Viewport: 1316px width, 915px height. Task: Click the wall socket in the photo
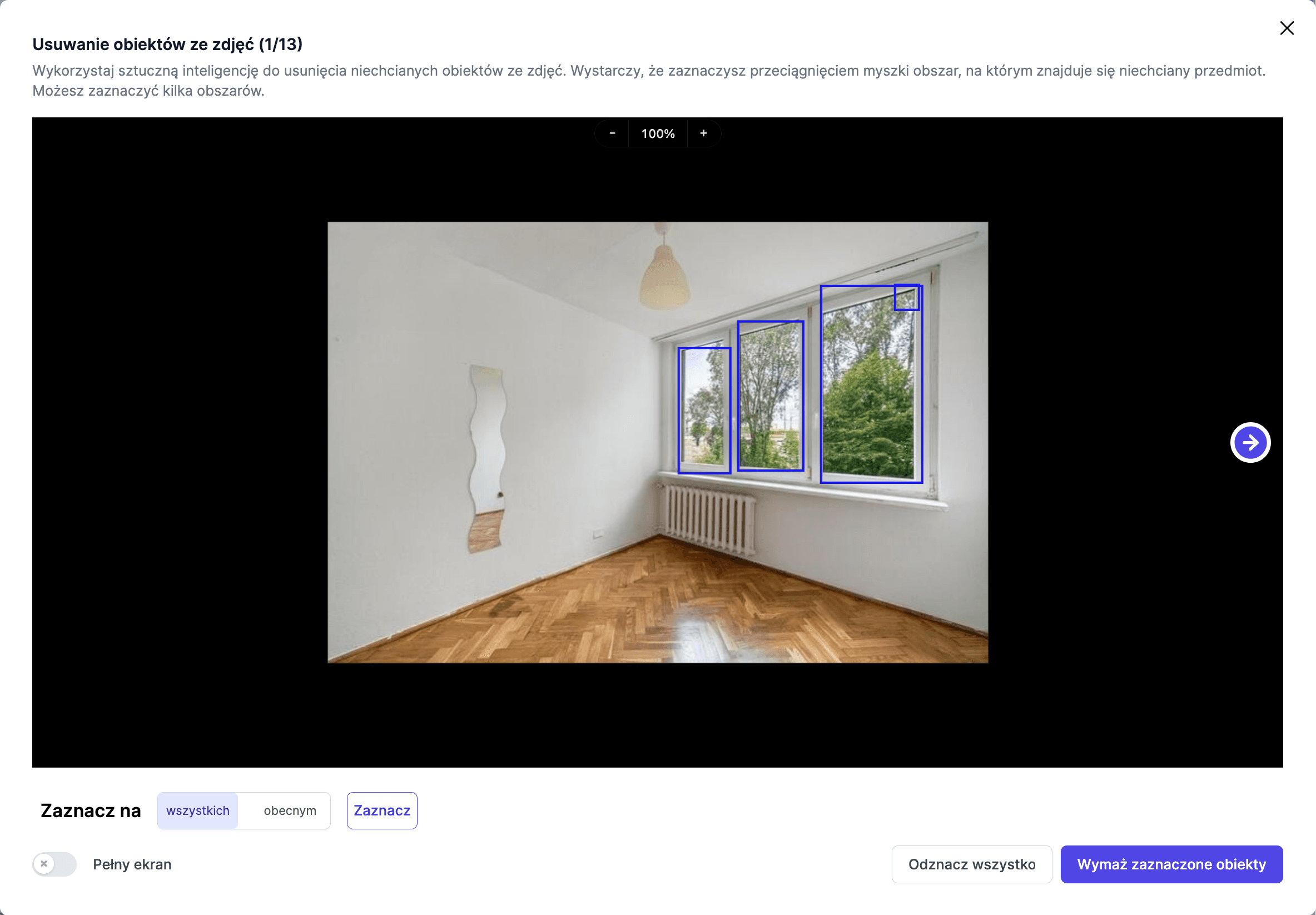coord(598,534)
